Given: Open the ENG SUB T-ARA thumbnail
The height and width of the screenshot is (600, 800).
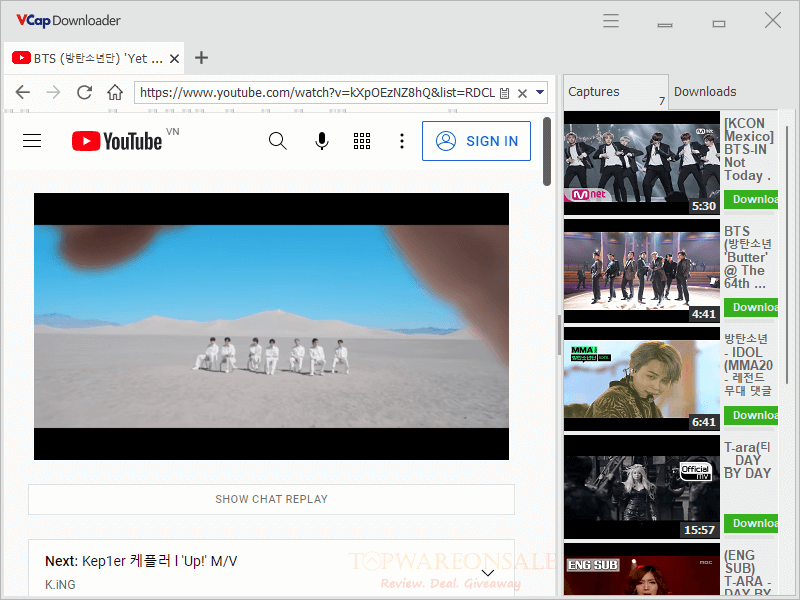Looking at the screenshot, I should [642, 570].
